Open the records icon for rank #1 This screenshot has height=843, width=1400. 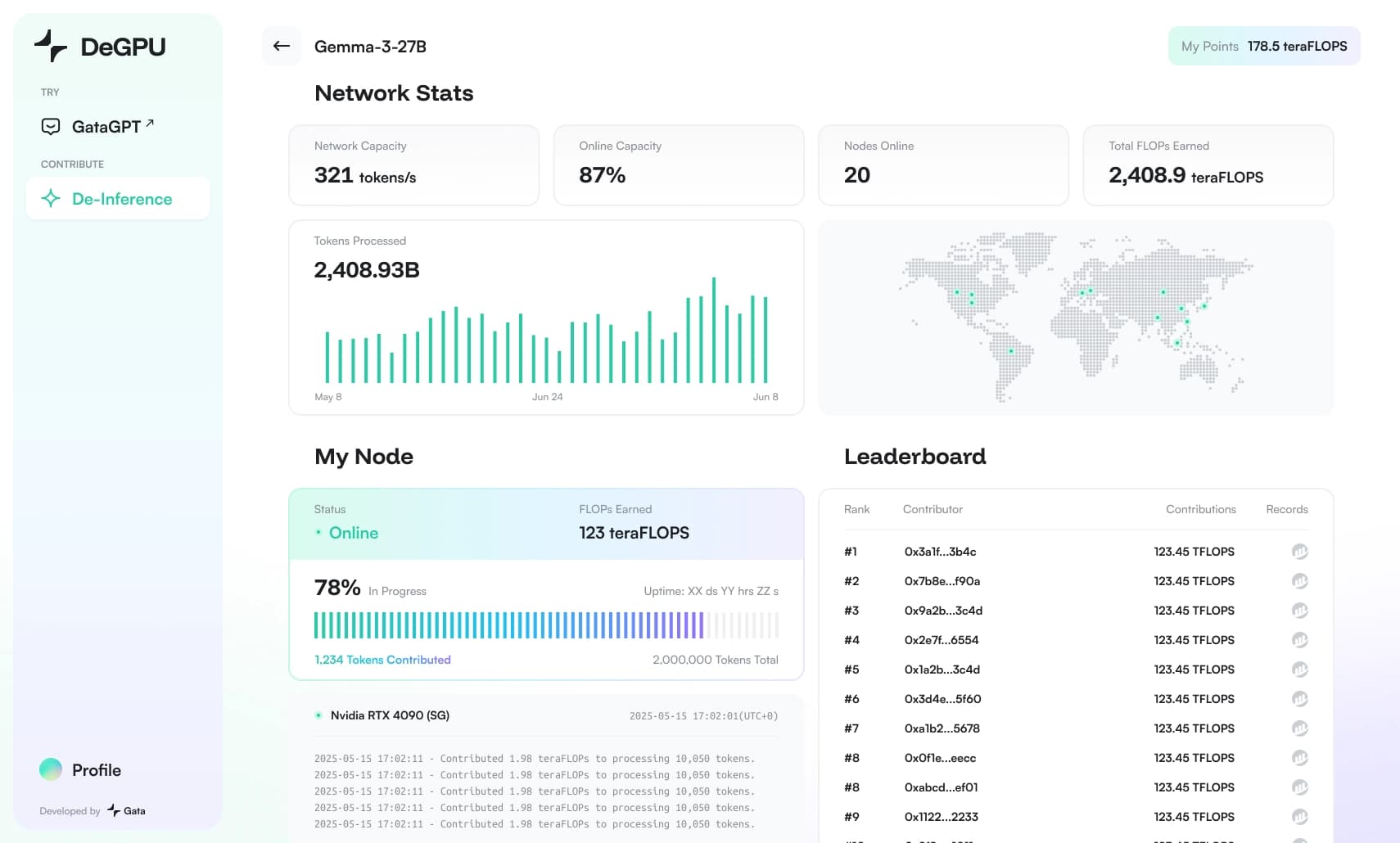point(1299,552)
